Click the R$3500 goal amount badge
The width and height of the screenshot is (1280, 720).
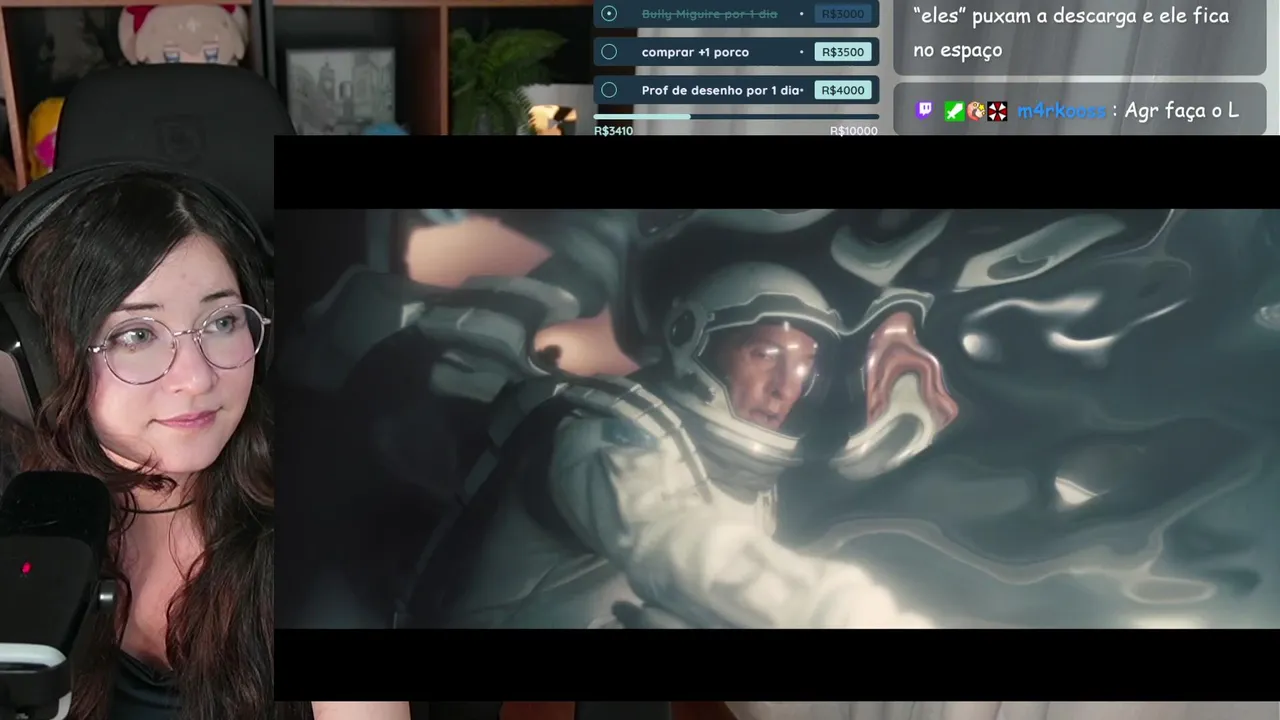click(x=843, y=52)
